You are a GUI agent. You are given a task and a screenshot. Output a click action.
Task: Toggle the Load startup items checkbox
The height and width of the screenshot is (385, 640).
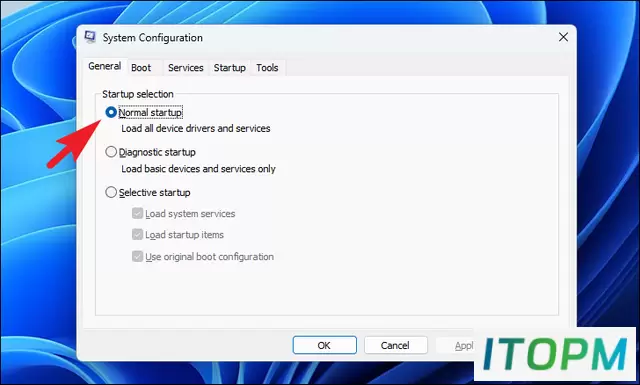137,235
